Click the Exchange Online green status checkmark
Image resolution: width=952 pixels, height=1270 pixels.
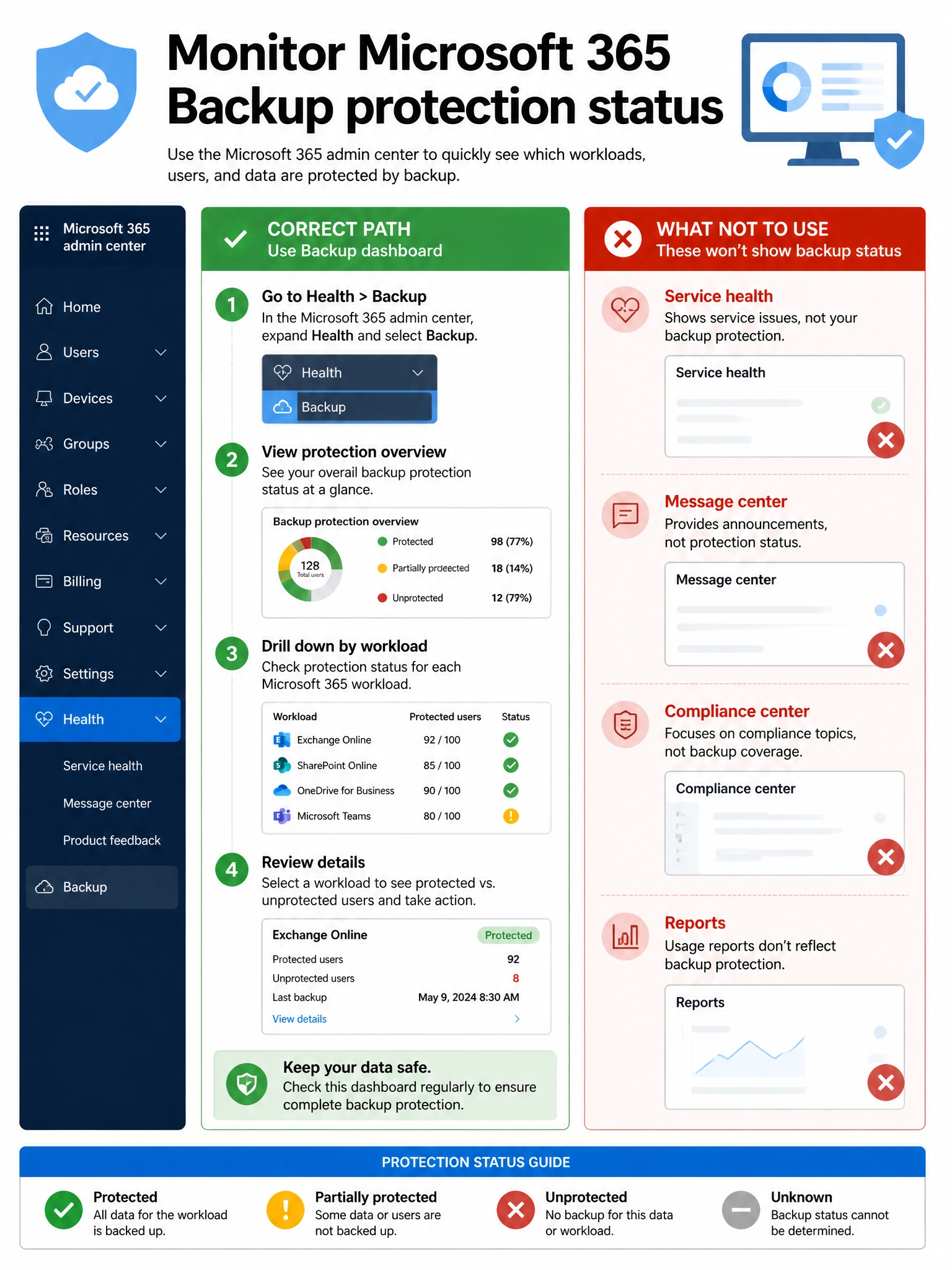click(511, 740)
